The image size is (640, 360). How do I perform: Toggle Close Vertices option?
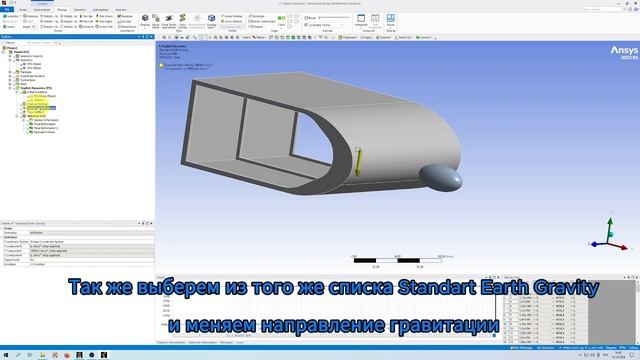click(232, 21)
